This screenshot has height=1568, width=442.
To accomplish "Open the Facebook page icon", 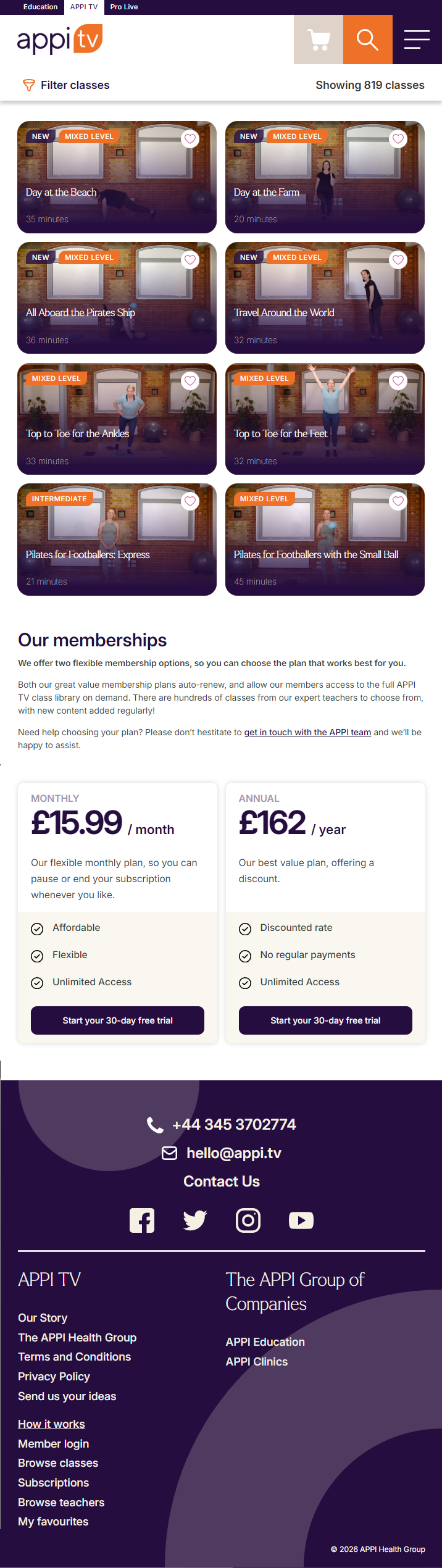I will coord(142,1220).
